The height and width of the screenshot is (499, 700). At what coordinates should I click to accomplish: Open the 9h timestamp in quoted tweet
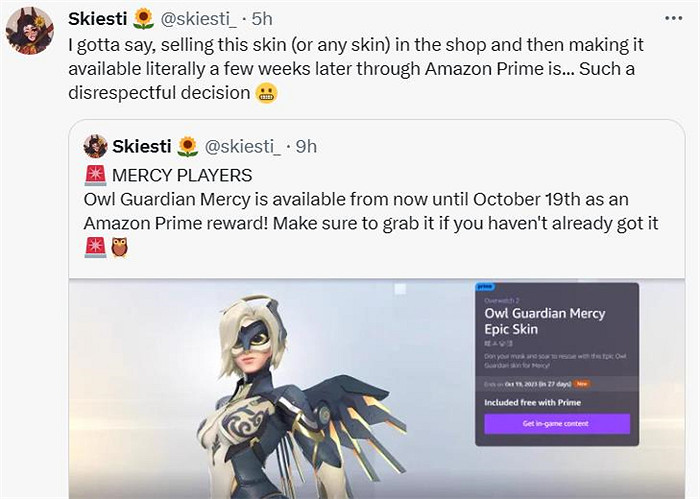pyautogui.click(x=306, y=146)
